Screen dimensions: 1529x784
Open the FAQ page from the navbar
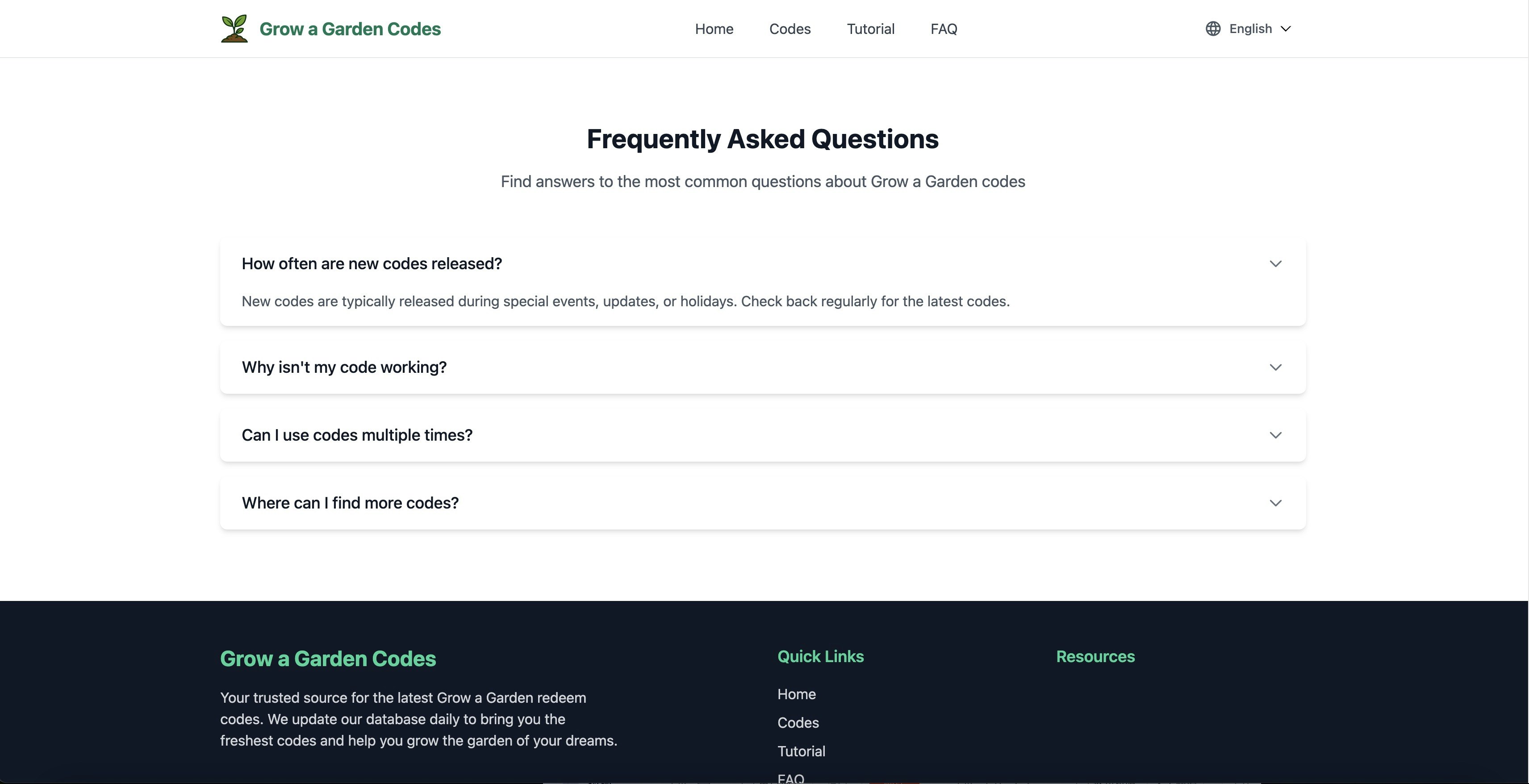point(943,29)
